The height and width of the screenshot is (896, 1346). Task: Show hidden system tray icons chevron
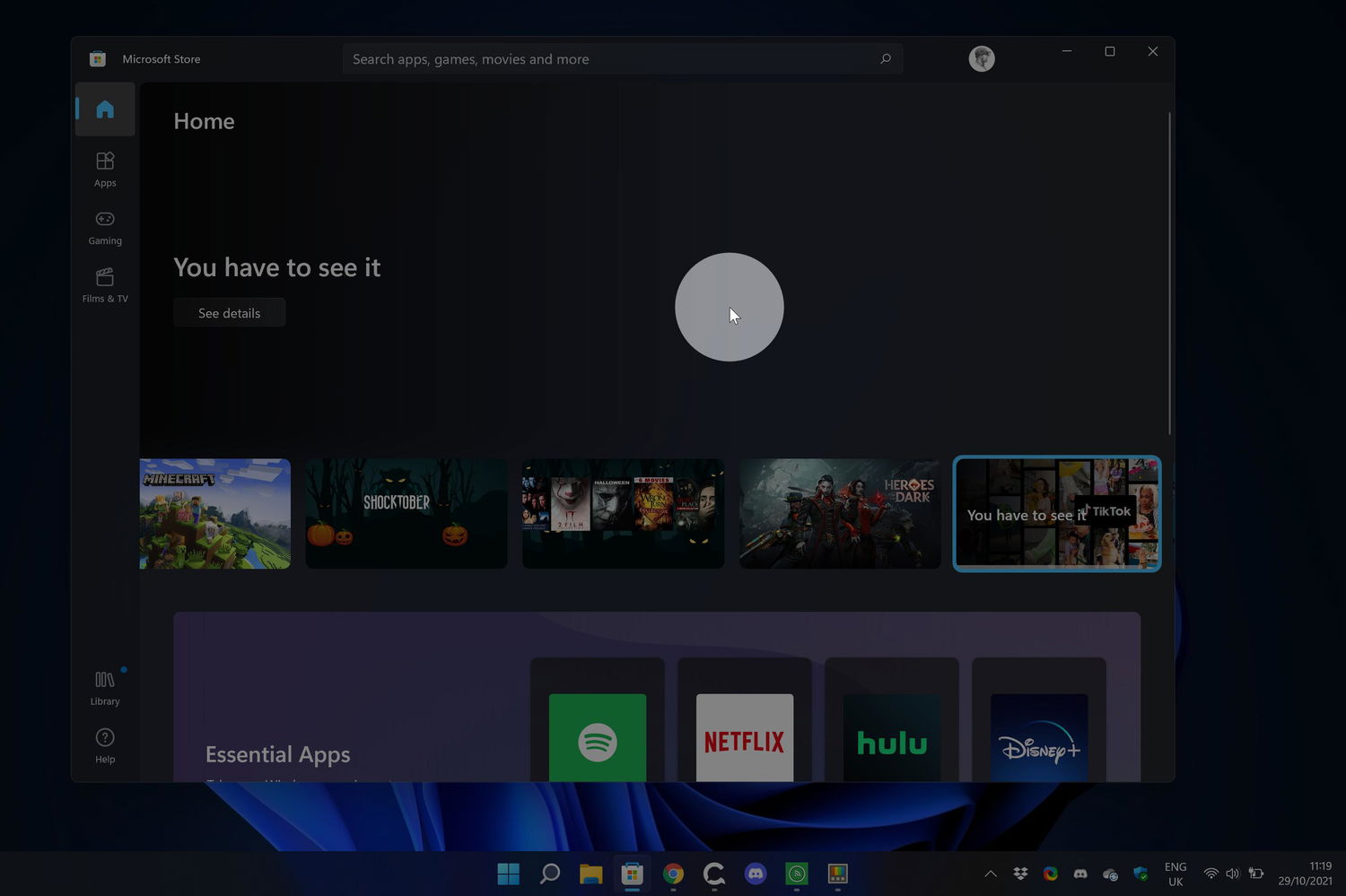[x=991, y=874]
